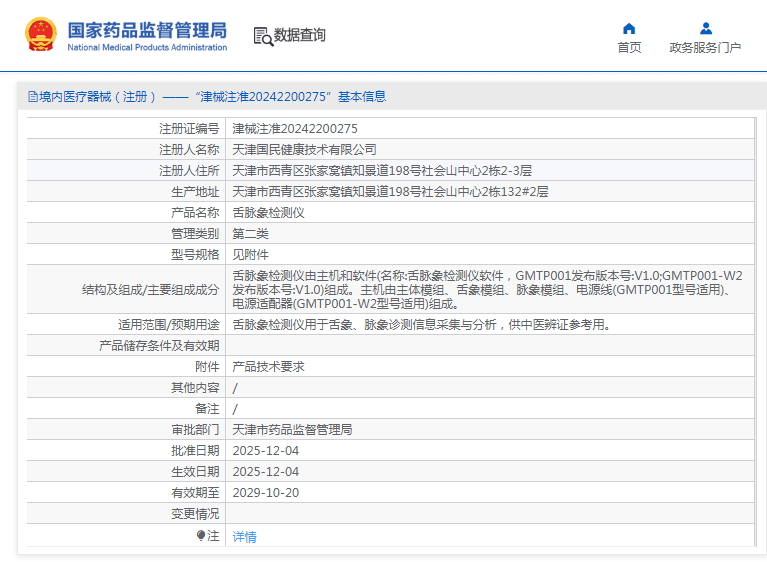Image resolution: width=767 pixels, height=562 pixels.
Task: Click the 生效日期 label
Action: point(195,472)
